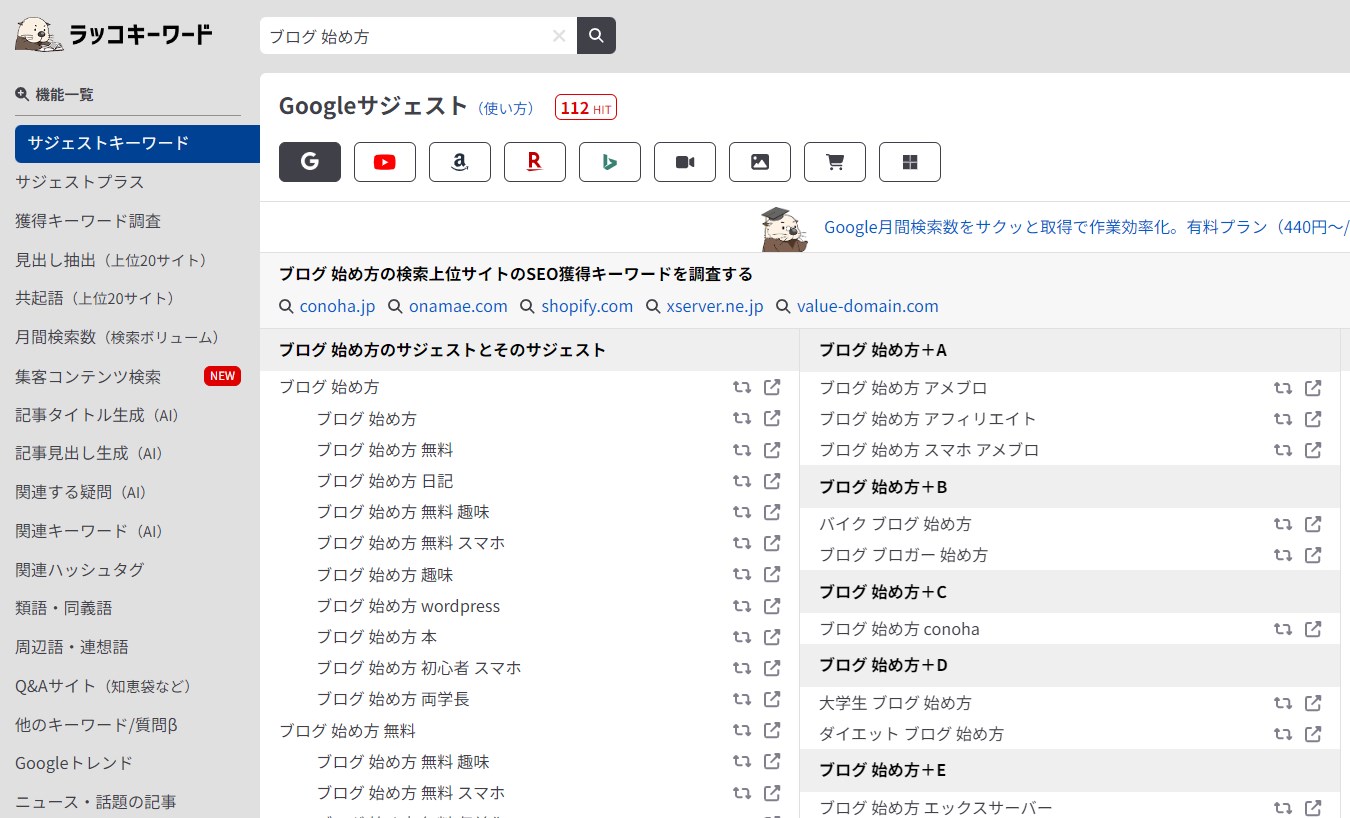
Task: Re-search icon for ブログ 始め方 本
Action: pos(742,636)
